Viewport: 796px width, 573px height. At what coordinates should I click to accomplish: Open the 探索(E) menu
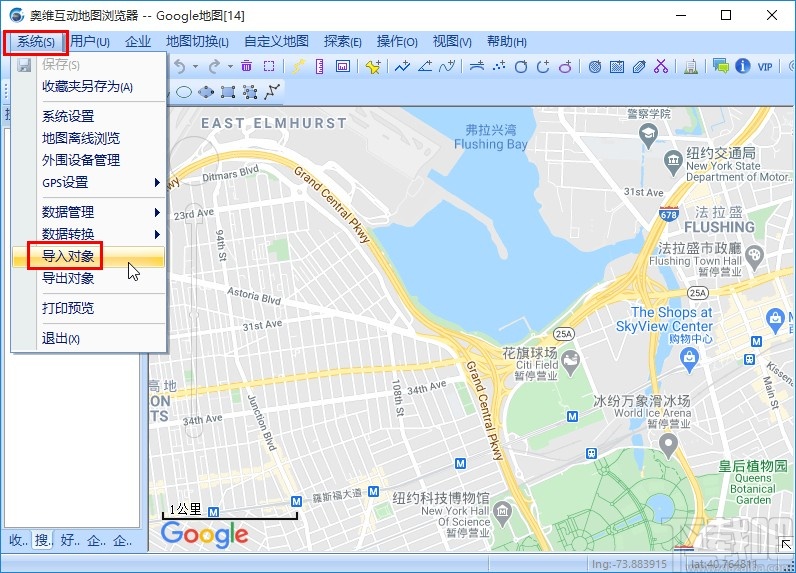(343, 42)
